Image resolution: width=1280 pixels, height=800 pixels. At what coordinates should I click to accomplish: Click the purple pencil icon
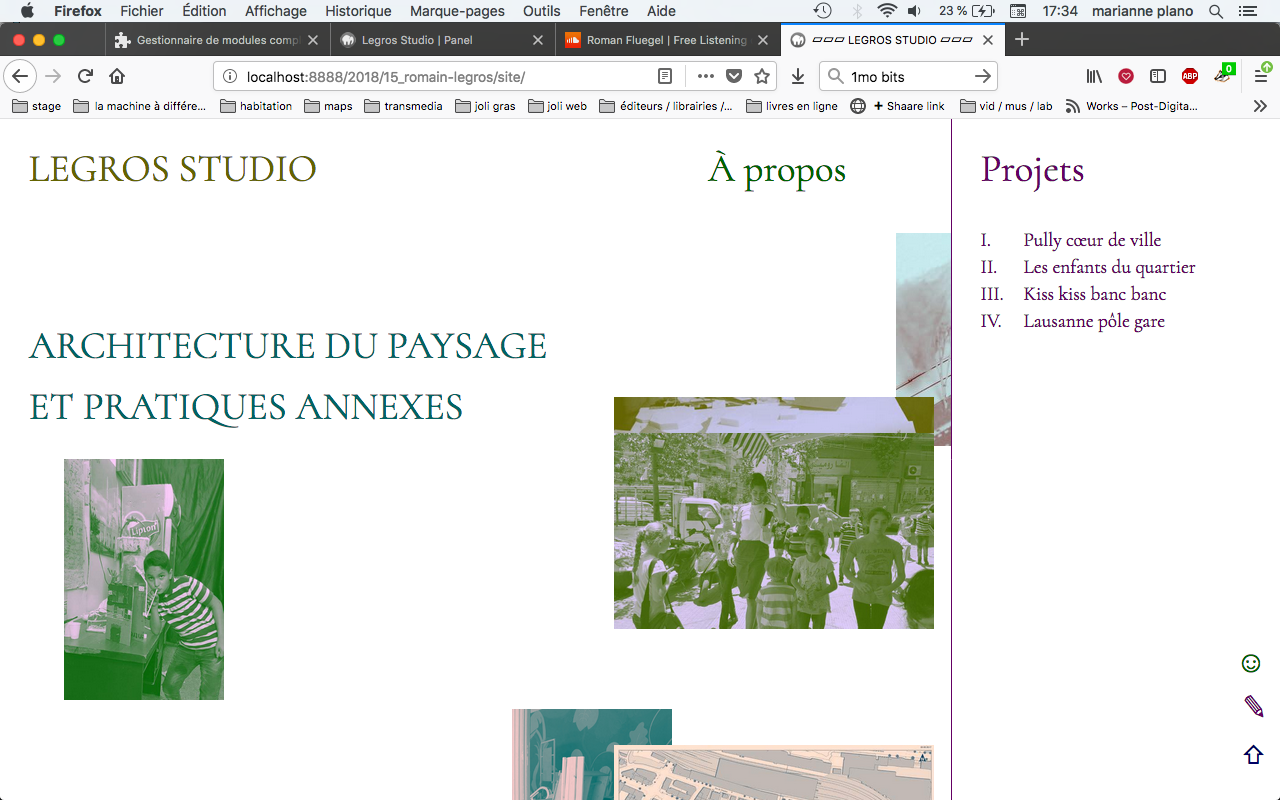point(1253,707)
